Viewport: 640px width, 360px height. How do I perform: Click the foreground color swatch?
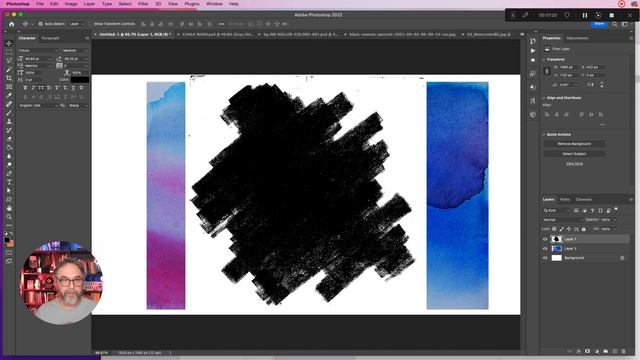pyautogui.click(x=7, y=240)
